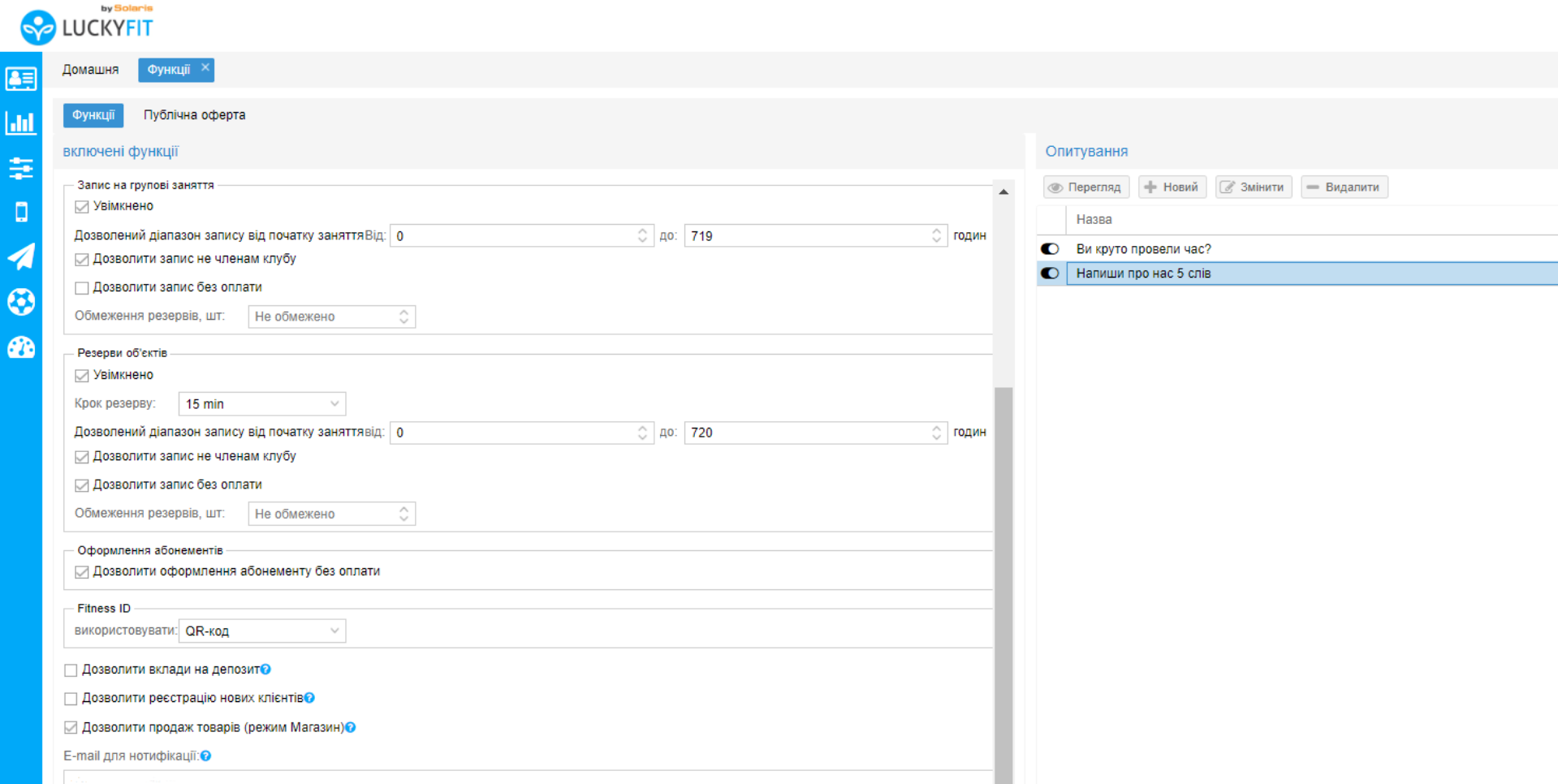Open the paper plane messaging icon

coord(21,256)
